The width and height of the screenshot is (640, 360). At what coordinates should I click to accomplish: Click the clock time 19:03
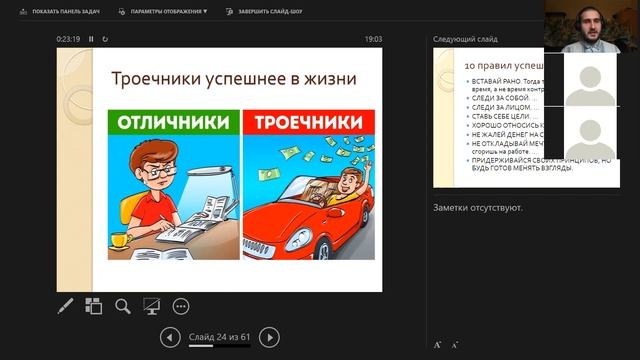[x=373, y=39]
